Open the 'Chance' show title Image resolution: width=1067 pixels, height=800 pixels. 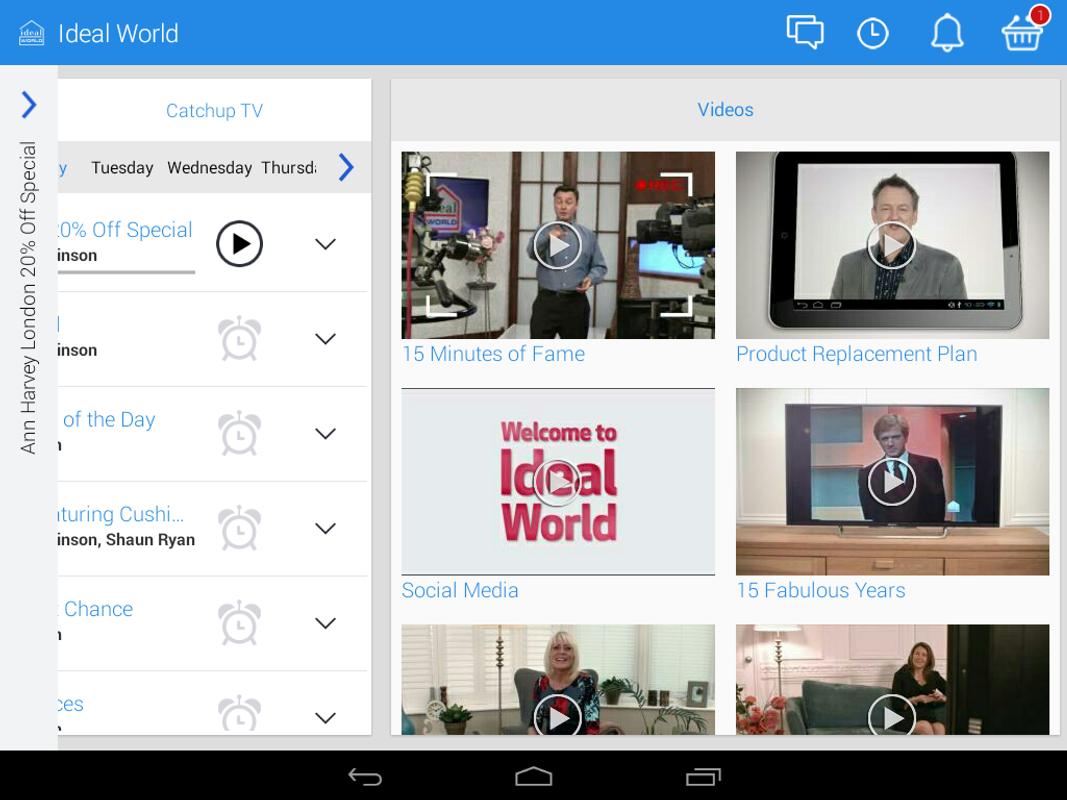tap(97, 609)
